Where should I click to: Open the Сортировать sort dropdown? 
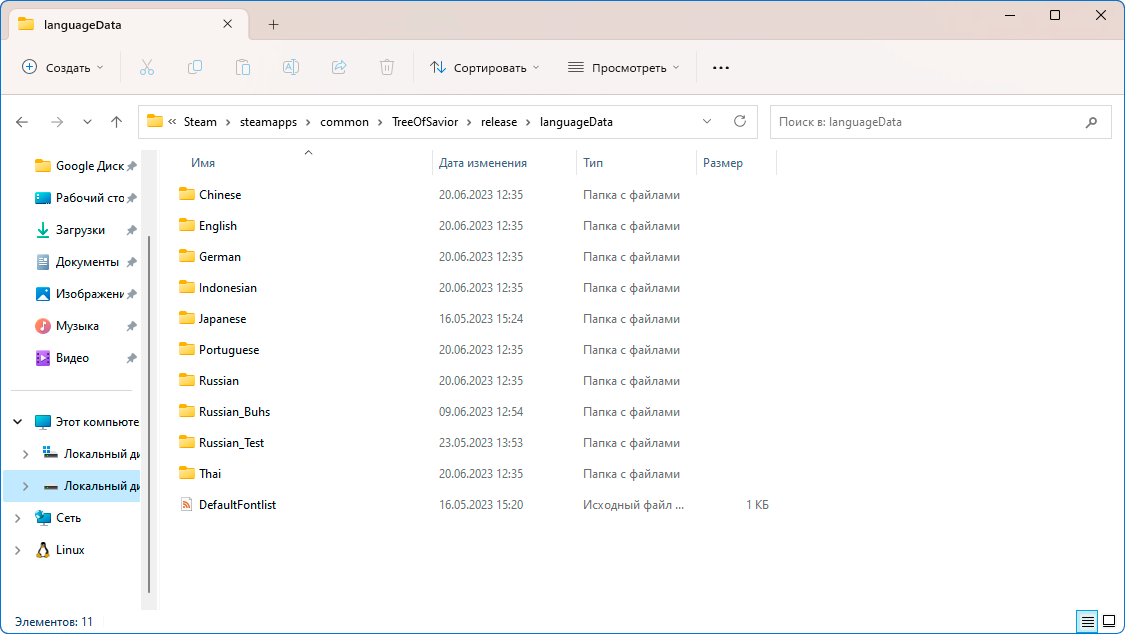[485, 67]
